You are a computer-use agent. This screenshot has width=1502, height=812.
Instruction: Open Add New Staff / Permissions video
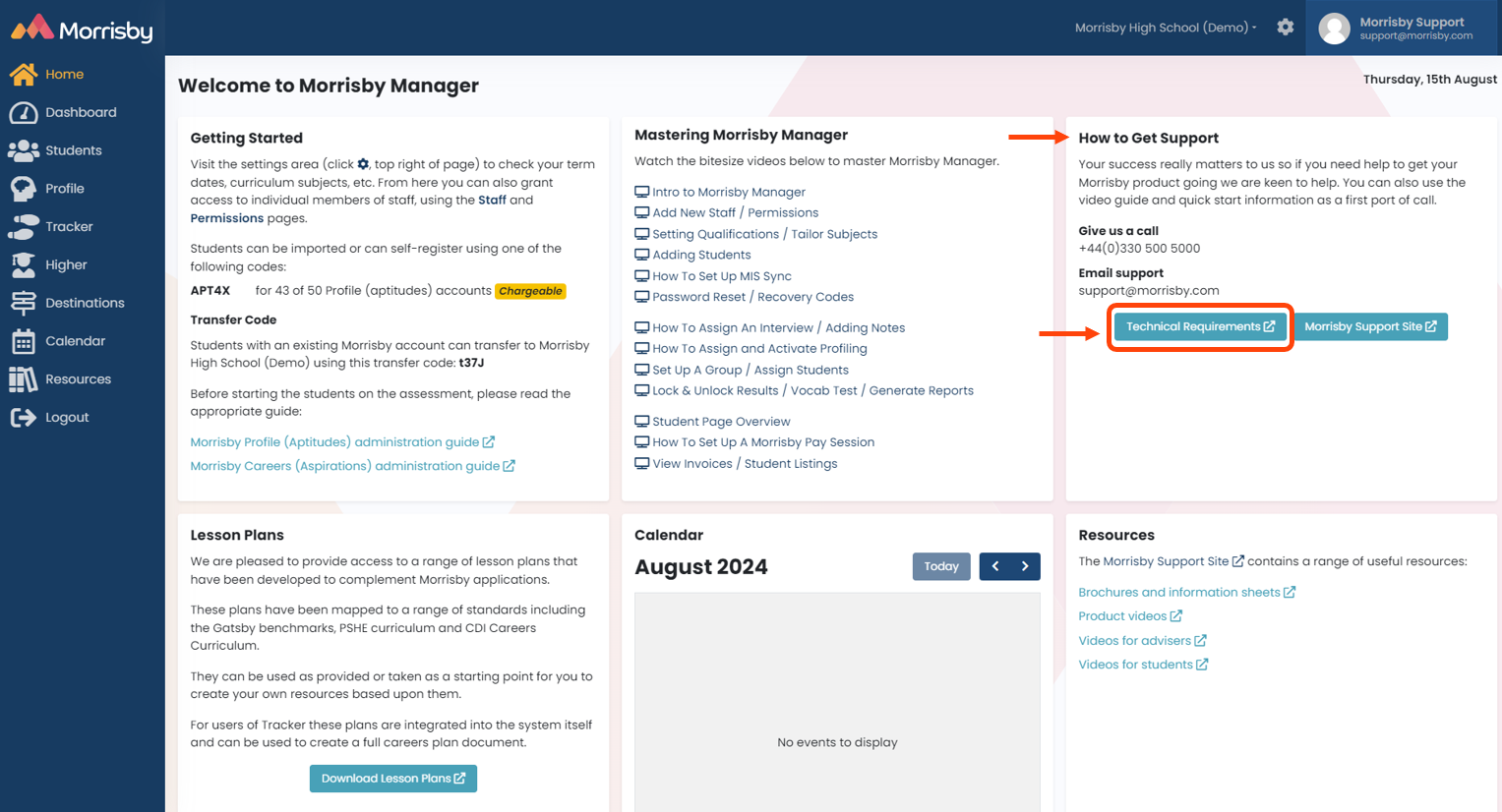(736, 212)
